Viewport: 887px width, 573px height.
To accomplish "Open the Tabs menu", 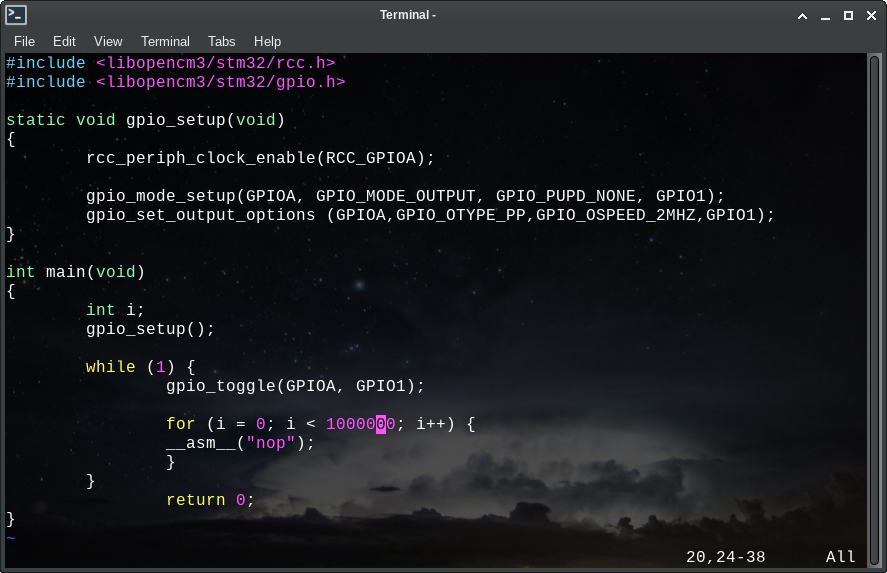I will 222,41.
